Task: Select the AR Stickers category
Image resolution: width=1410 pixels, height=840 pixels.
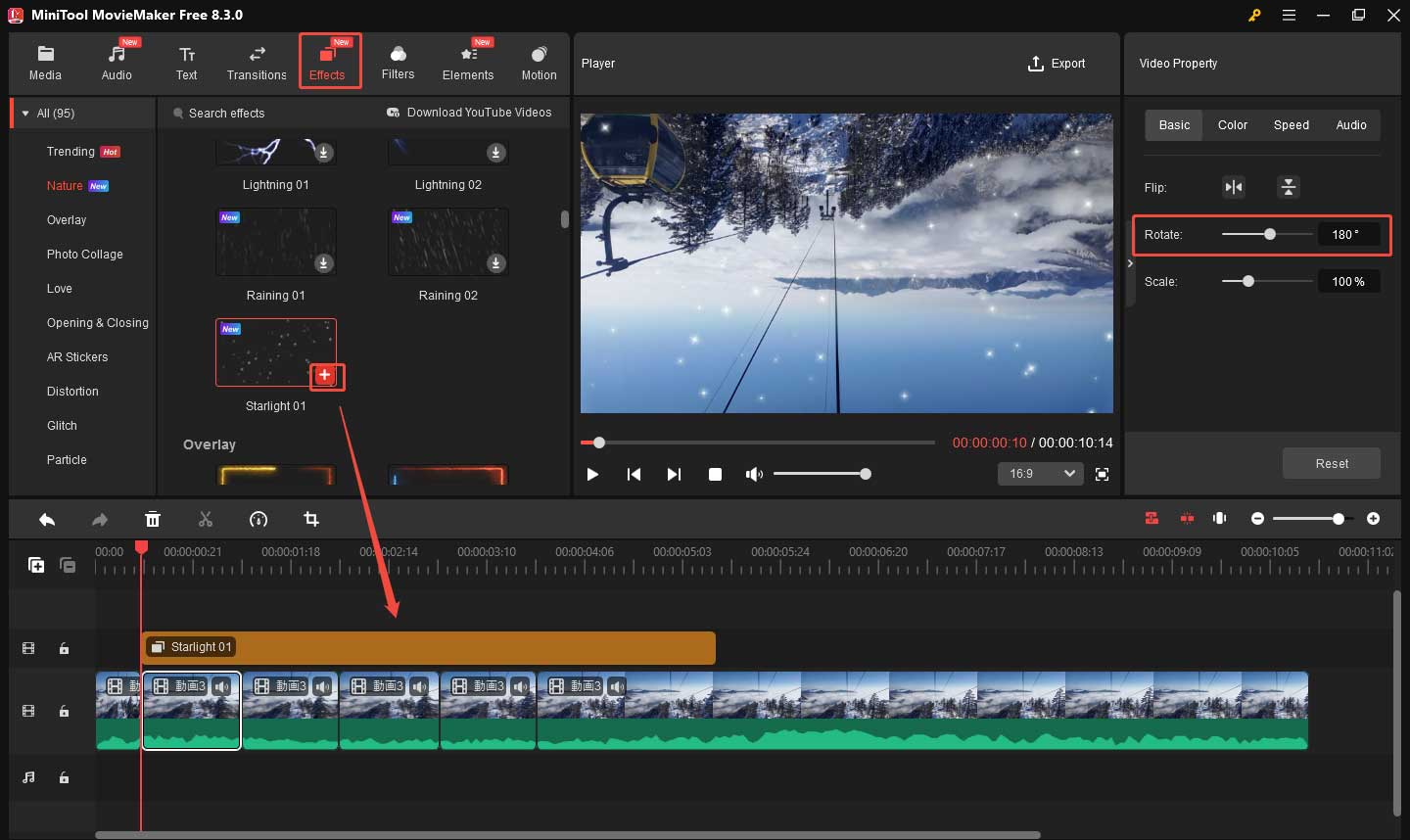Action: coord(77,357)
